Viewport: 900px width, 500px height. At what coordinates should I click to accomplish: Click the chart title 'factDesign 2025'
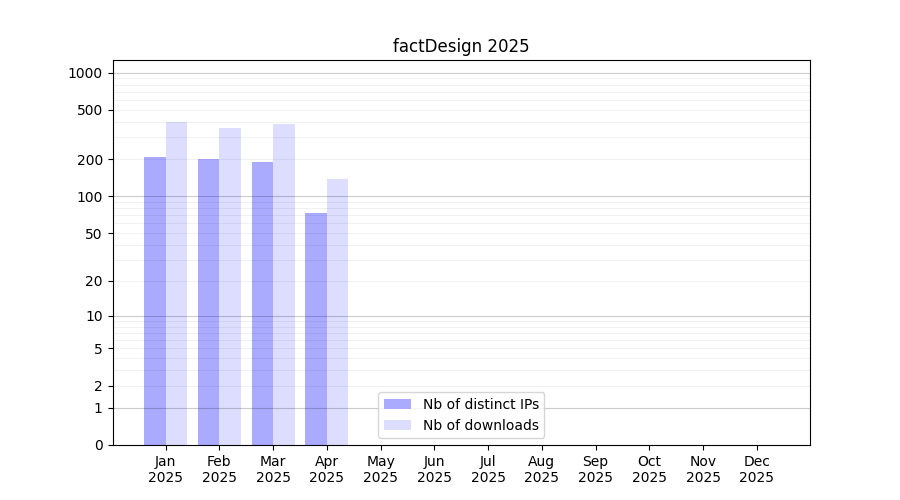click(x=461, y=46)
